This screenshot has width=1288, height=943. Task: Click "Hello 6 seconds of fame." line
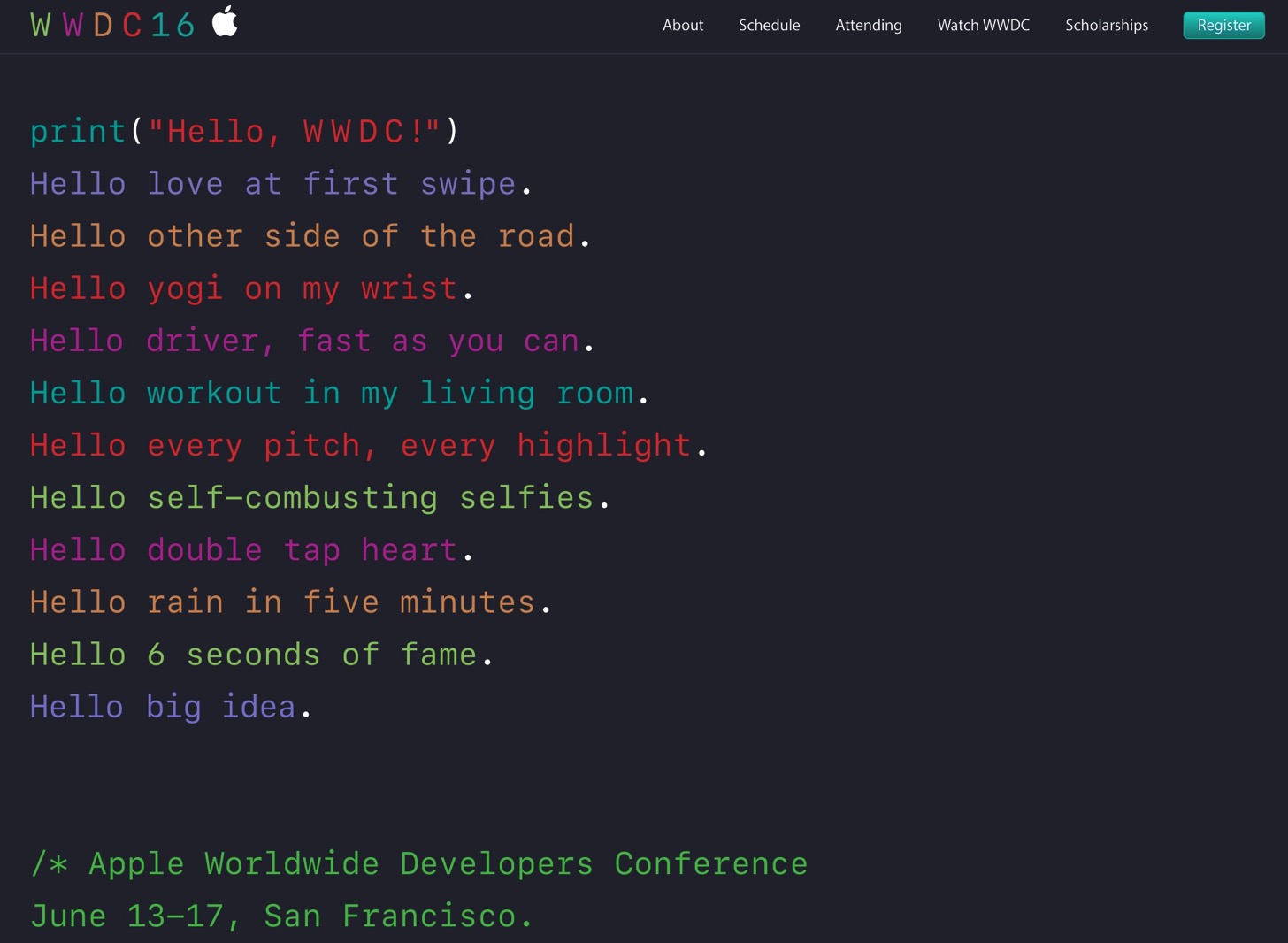pos(261,654)
